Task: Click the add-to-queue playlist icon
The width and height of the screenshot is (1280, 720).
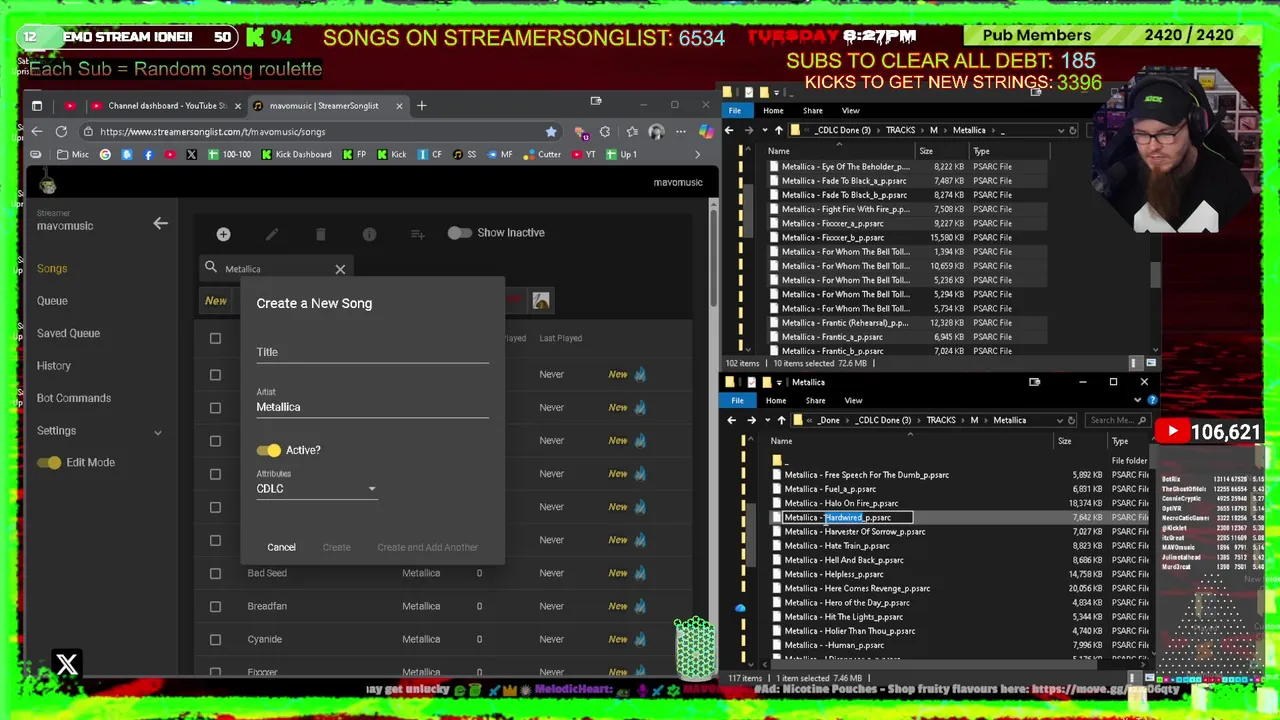Action: (417, 234)
